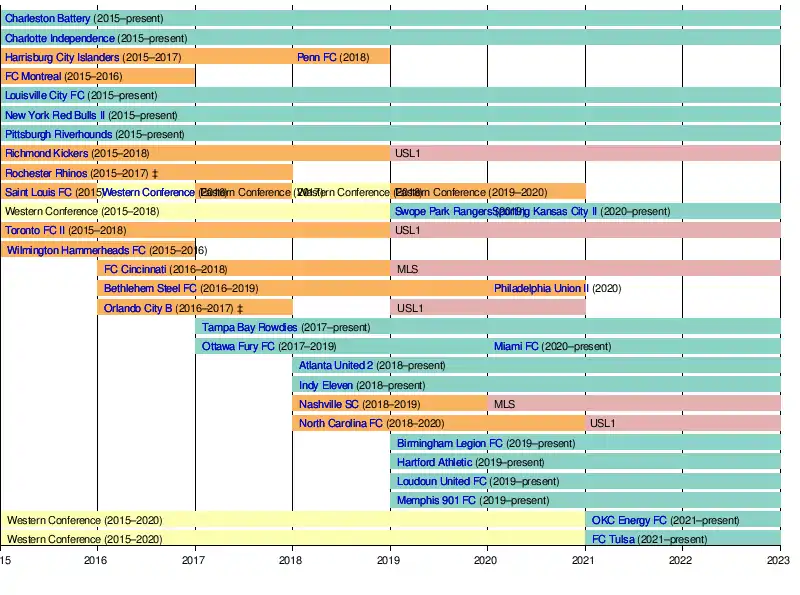This screenshot has width=800, height=595.
Task: Open the FC Tulsa link
Action: click(x=613, y=539)
